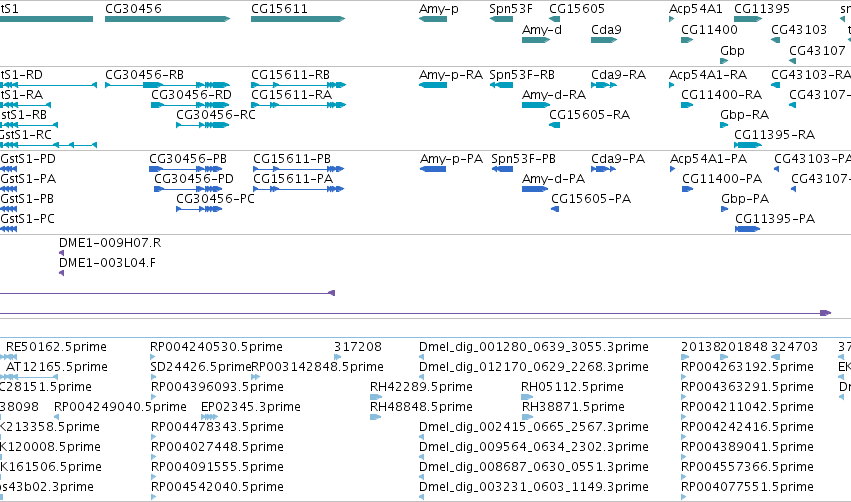Image resolution: width=851 pixels, height=502 pixels.
Task: Select EST RH48848.5prime
Action: click(x=421, y=407)
